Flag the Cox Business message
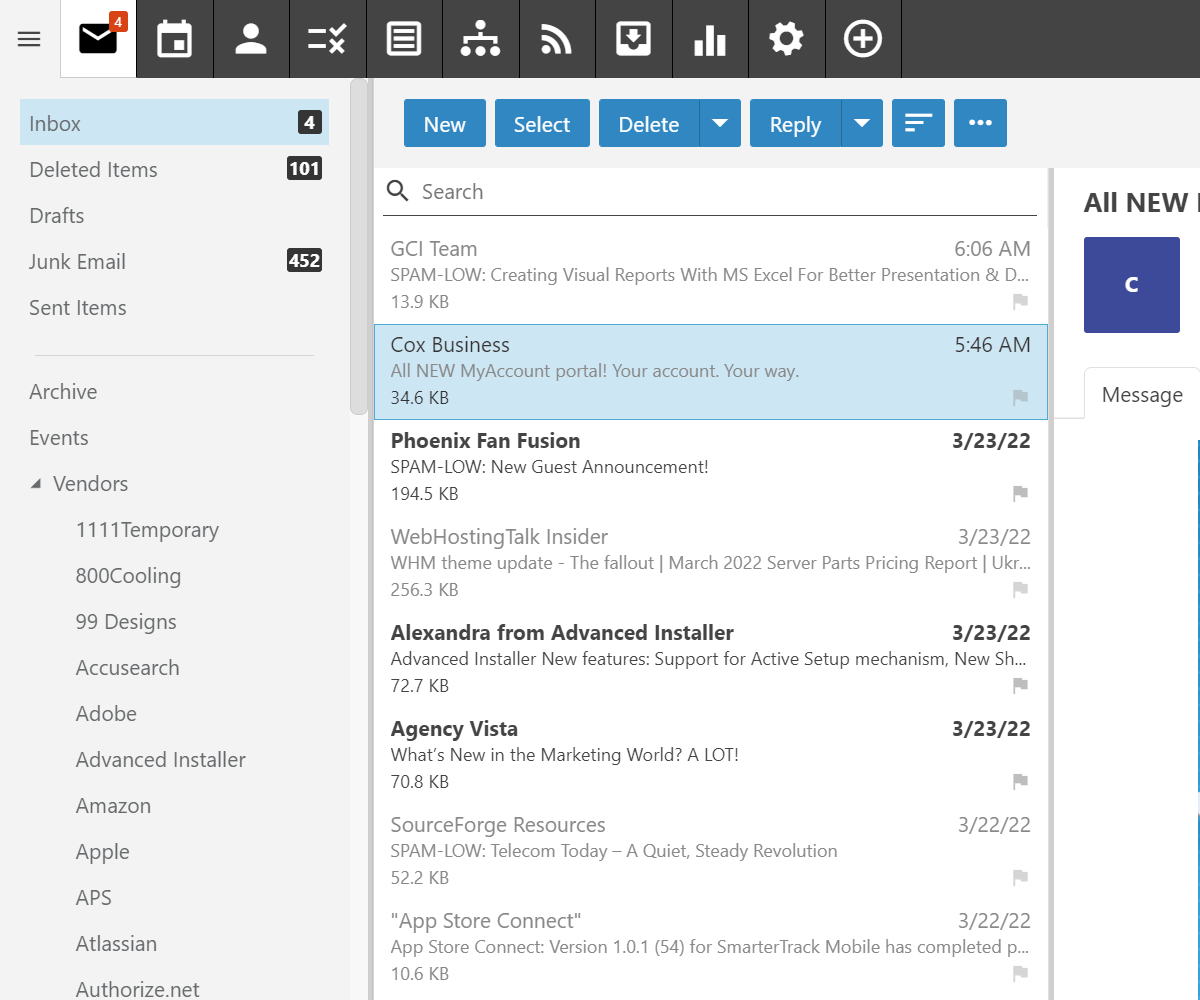1200x1000 pixels. click(1020, 397)
